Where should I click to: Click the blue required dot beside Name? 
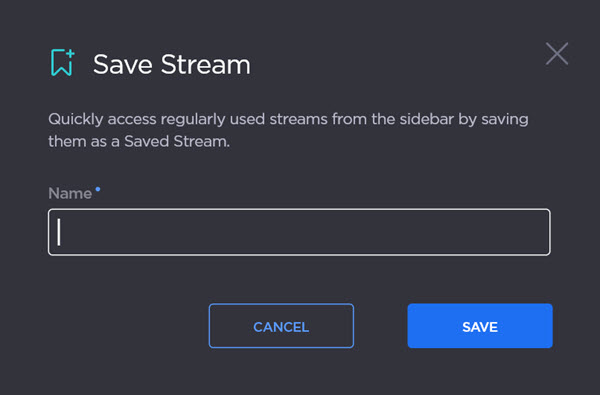(98, 189)
